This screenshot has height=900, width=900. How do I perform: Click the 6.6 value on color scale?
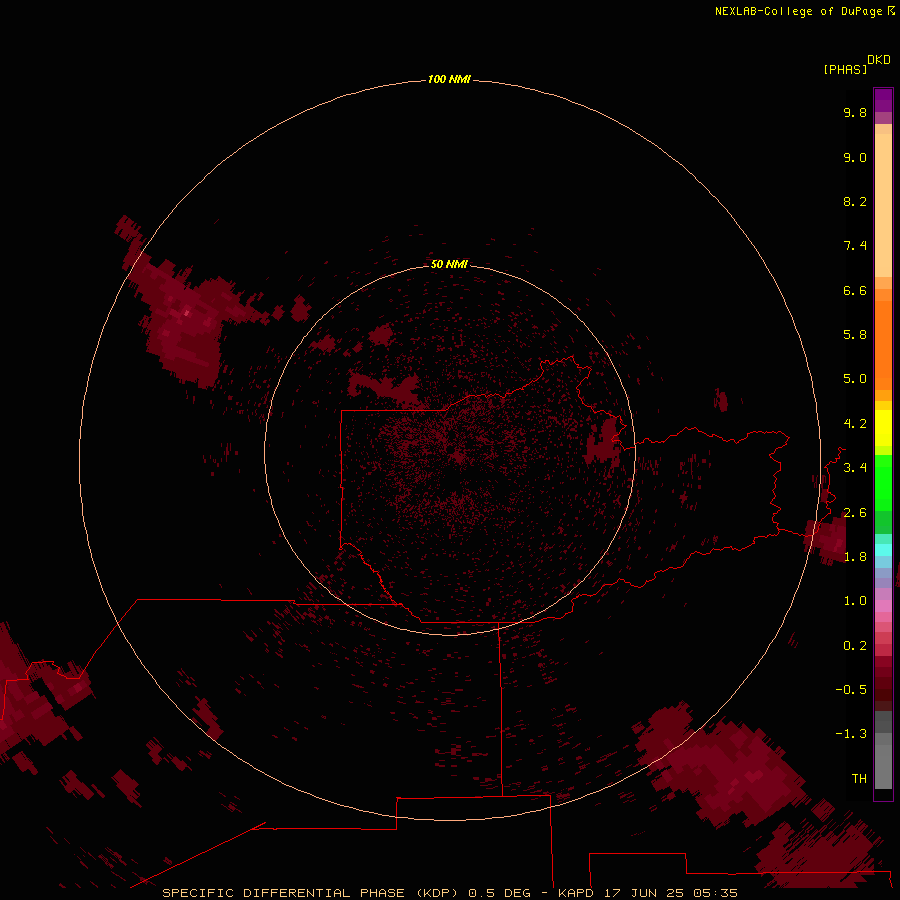[855, 290]
